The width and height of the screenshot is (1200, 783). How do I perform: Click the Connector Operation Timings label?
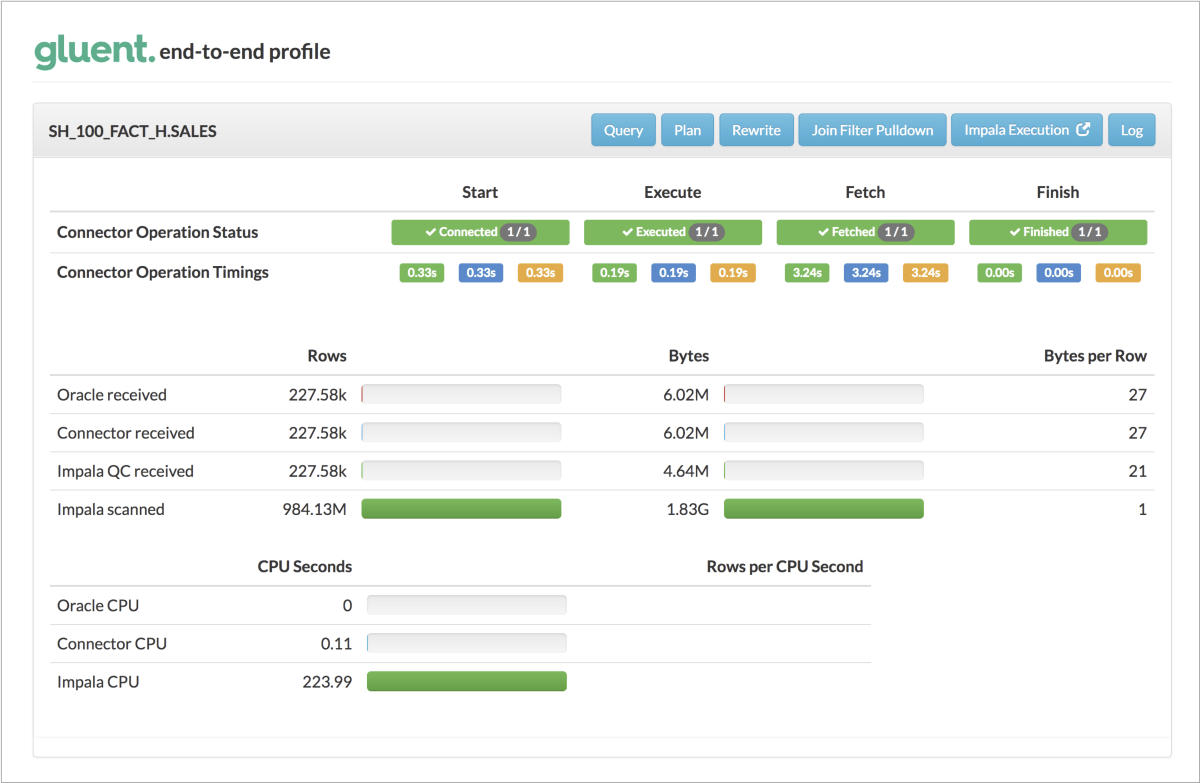click(163, 272)
